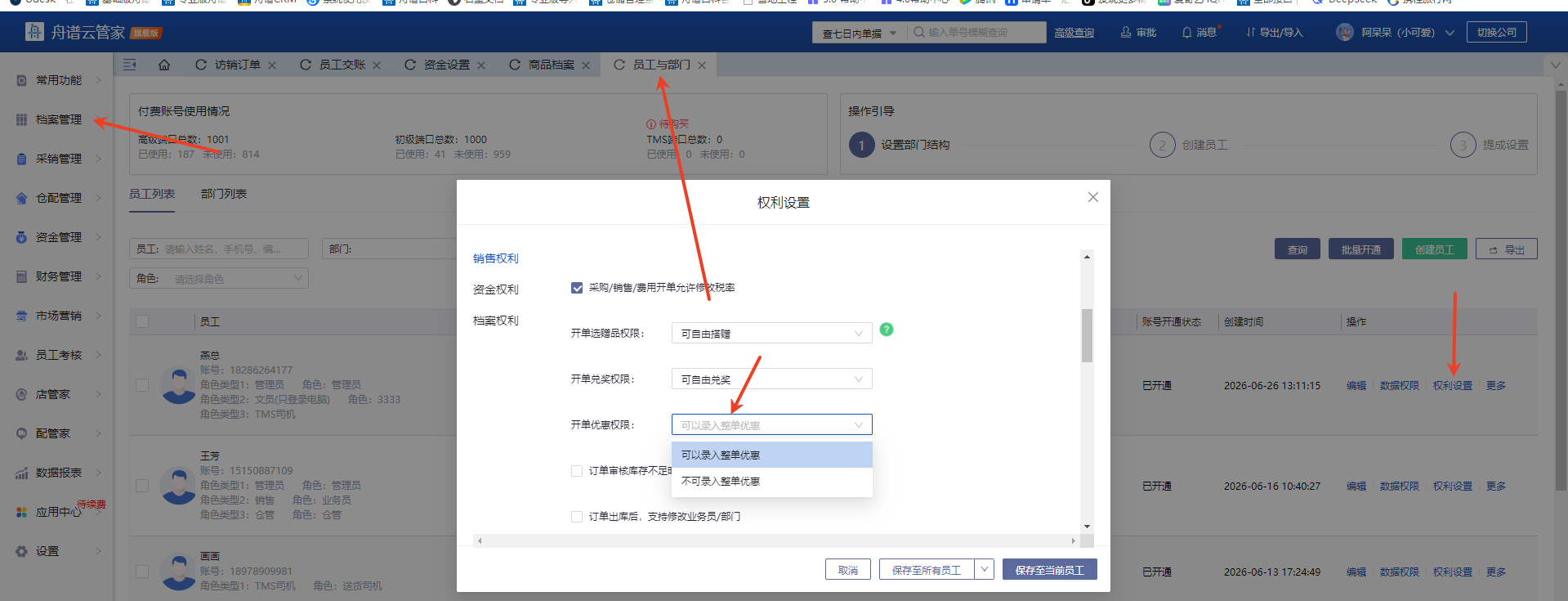
Task: Click the 舟谱云管家 logo icon
Action: 34,32
